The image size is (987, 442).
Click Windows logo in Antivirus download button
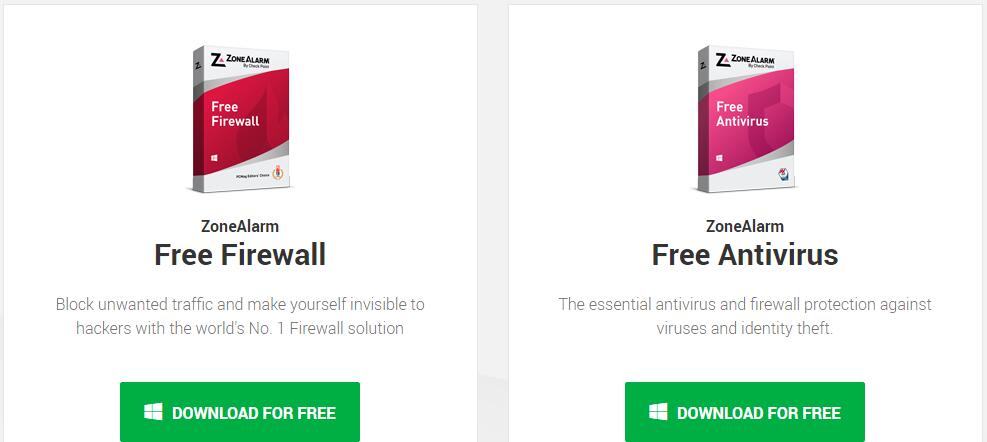[x=658, y=412]
